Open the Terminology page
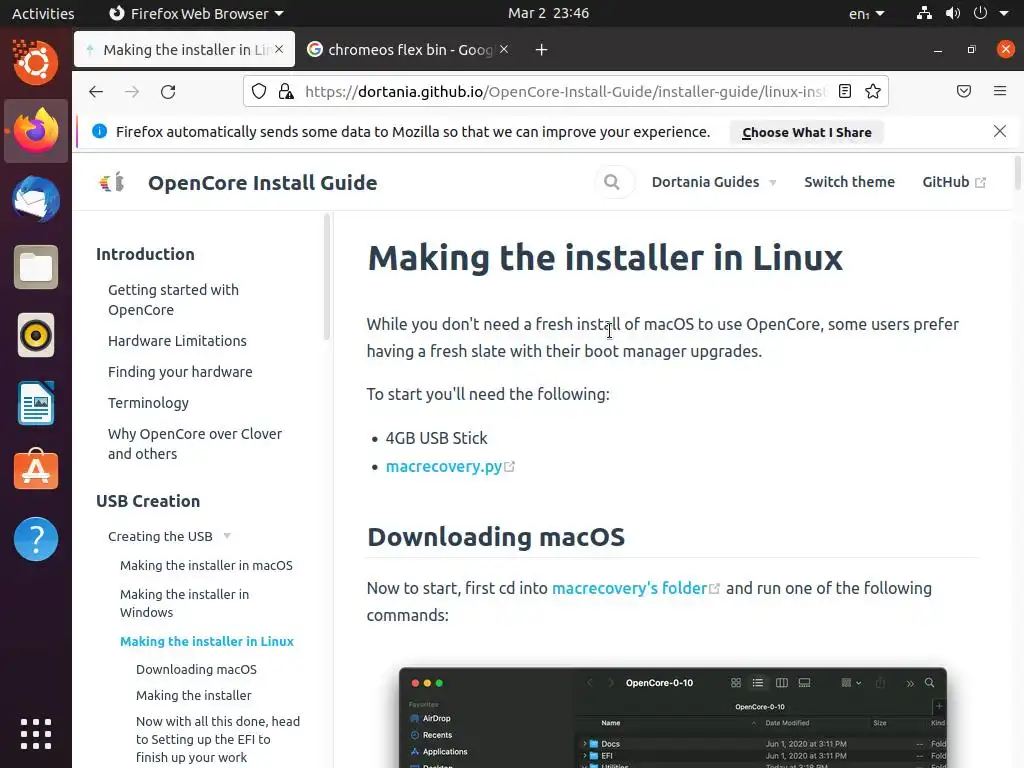The width and height of the screenshot is (1024, 768). click(148, 403)
